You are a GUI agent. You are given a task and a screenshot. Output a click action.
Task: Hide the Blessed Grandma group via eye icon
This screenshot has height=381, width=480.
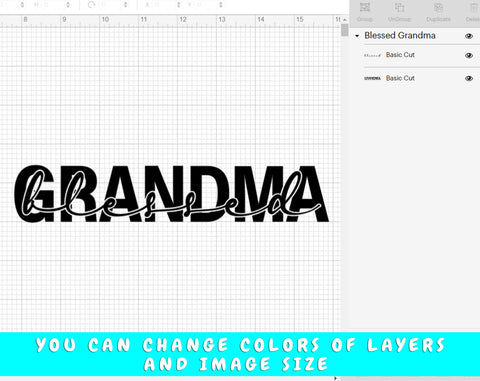(469, 36)
